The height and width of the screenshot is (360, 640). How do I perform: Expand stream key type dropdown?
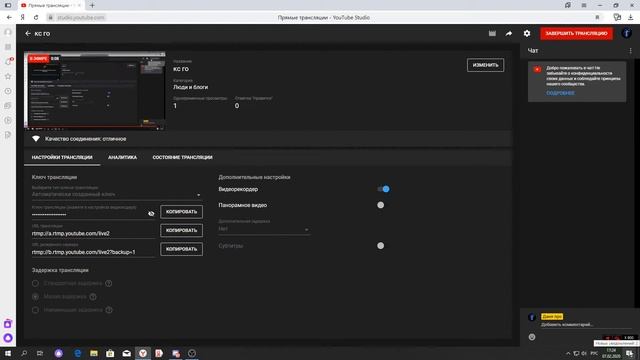(116, 195)
